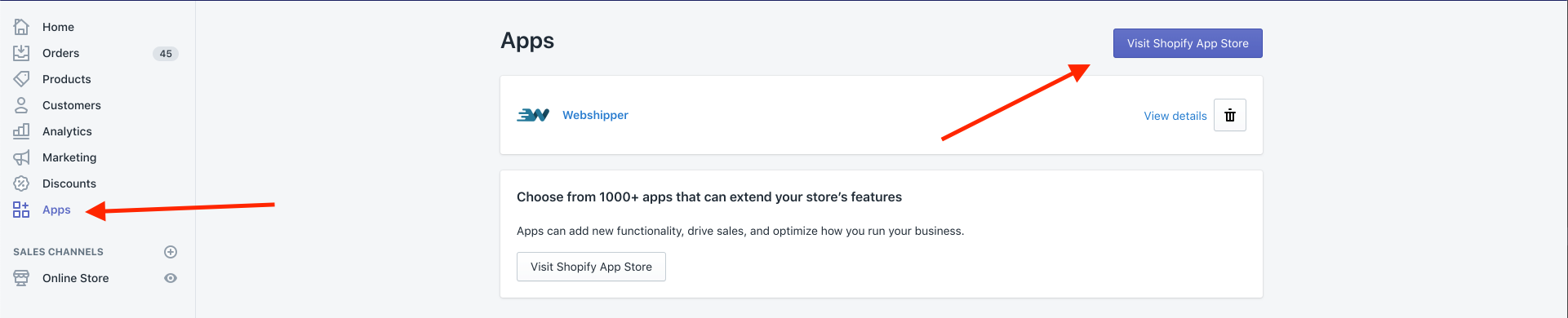Click the Customers person icon

(x=21, y=105)
